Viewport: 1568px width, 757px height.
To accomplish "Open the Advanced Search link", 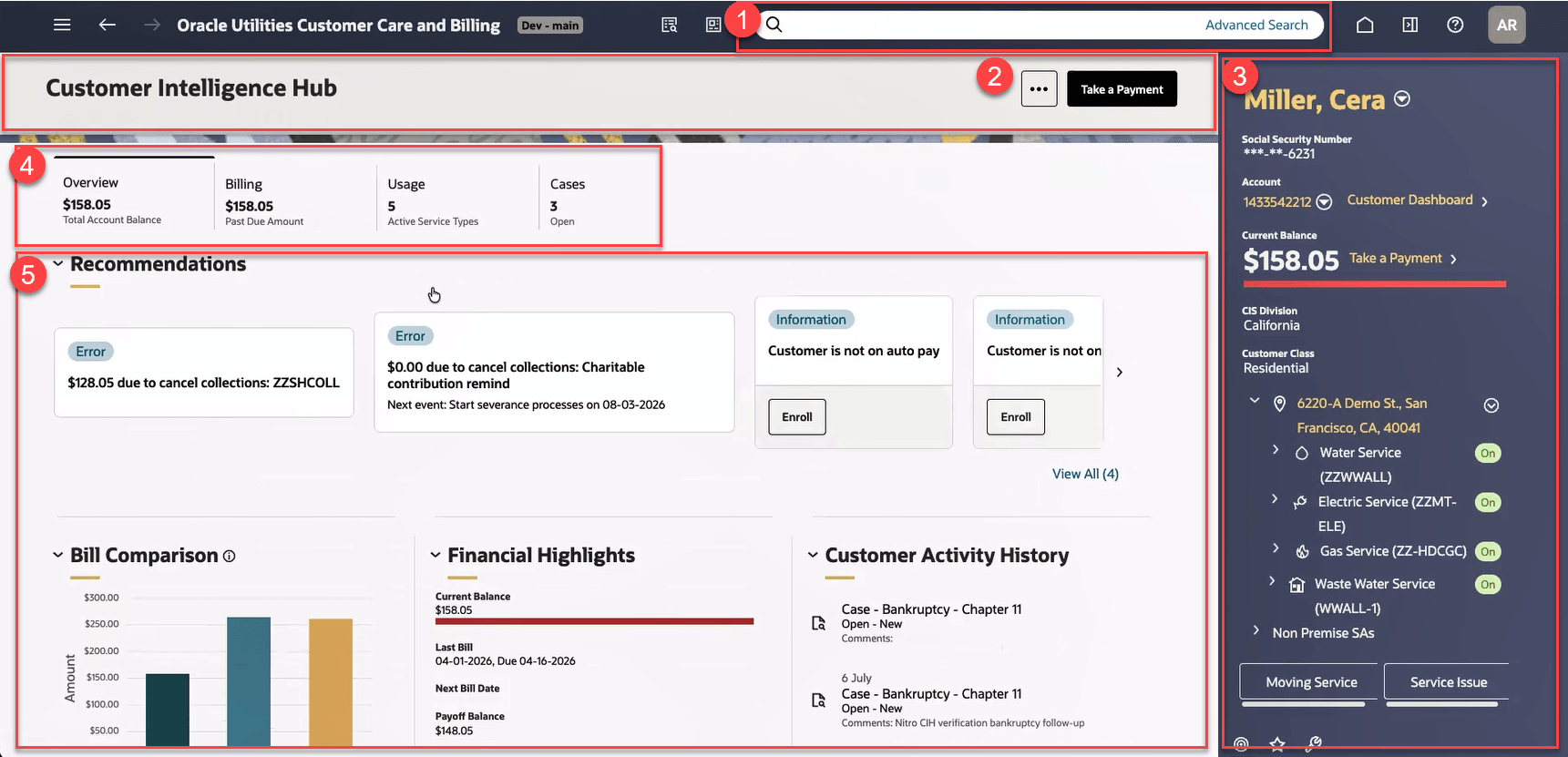I will point(1256,25).
